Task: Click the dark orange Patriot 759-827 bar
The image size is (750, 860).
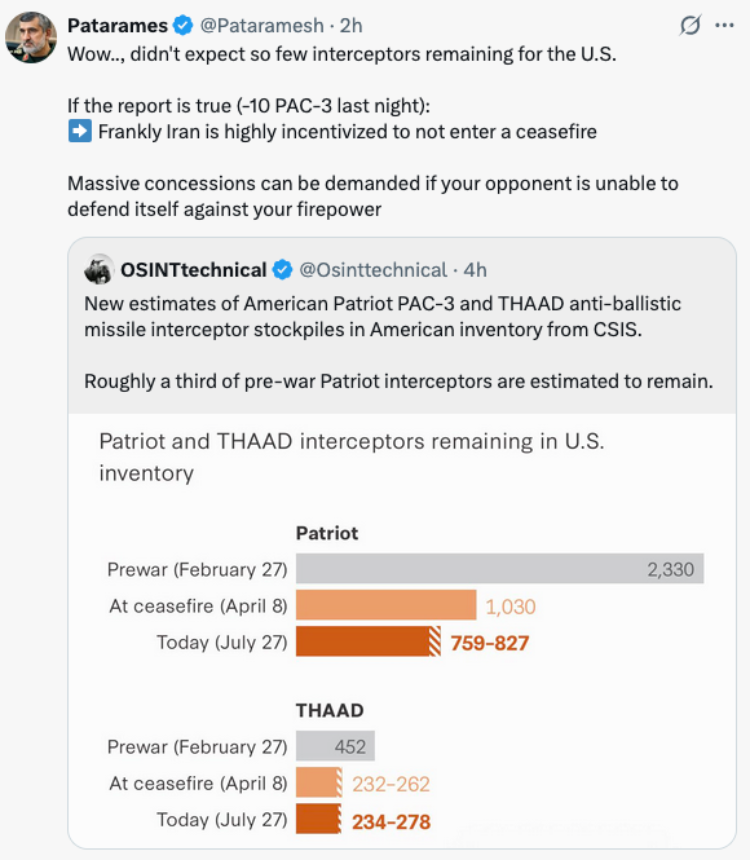Action: pos(368,641)
